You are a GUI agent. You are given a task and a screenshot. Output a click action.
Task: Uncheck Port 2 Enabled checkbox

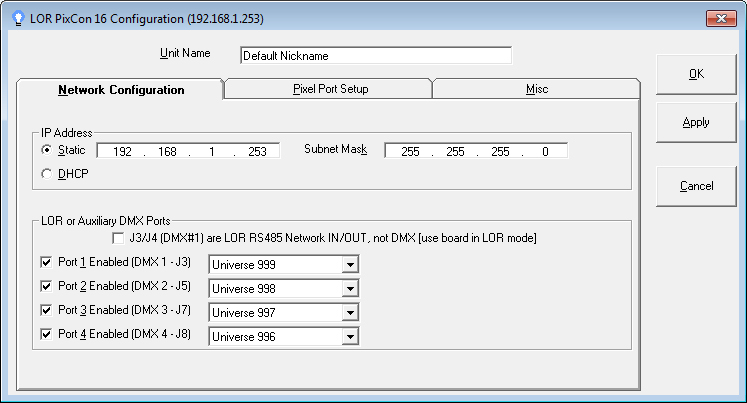(46, 287)
